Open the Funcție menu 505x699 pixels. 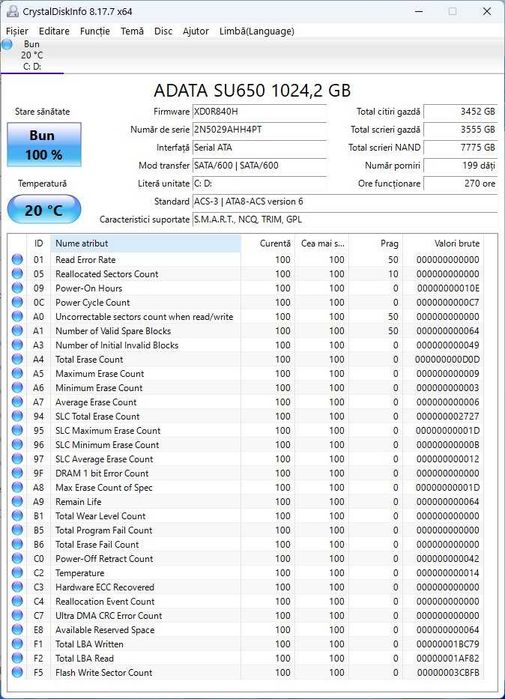tap(95, 31)
